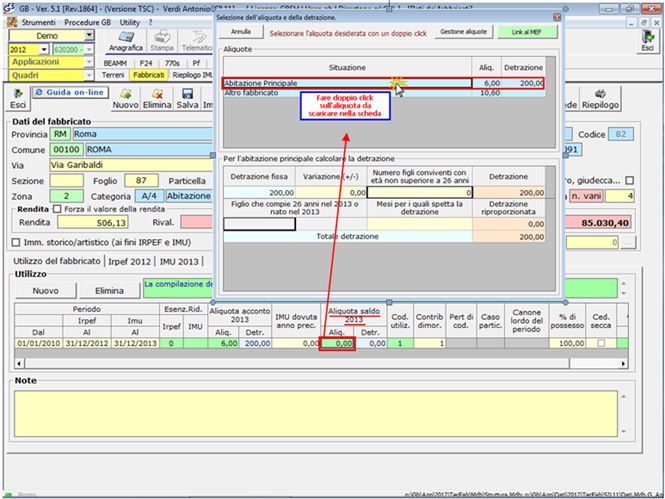665x499 pixels.
Task: Click the Dal date 01/01/2010 cell
Action: [x=39, y=343]
